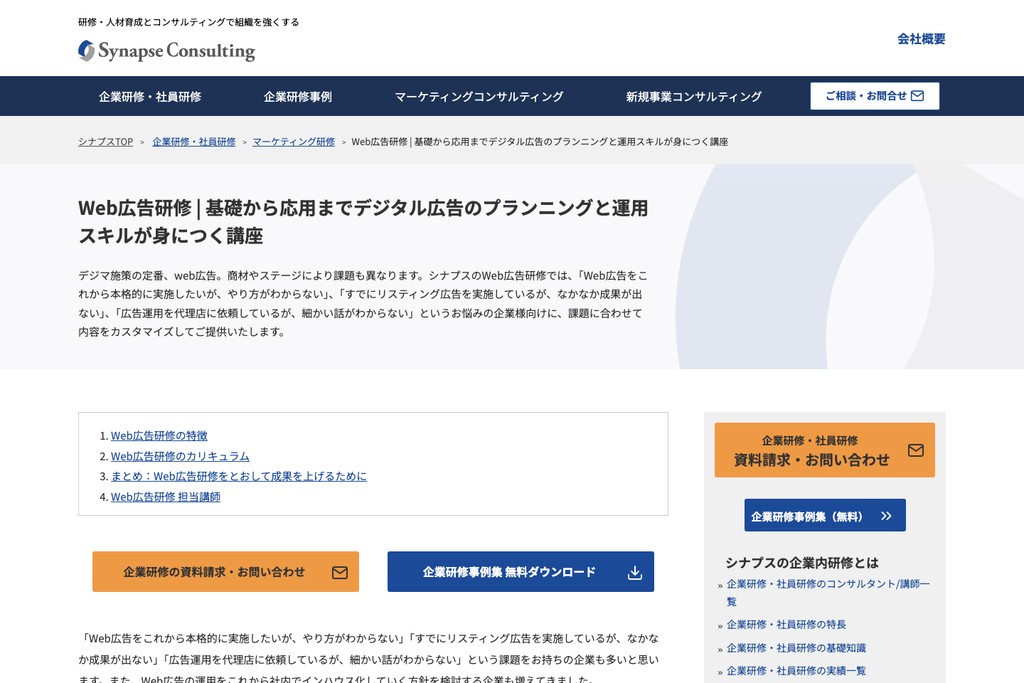Click the 企業研修事例集 無料ダウンロード button

[x=520, y=572]
